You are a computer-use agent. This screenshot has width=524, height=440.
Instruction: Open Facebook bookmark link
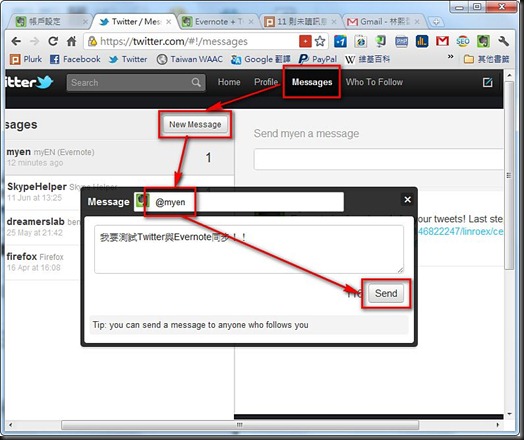pyautogui.click(x=75, y=59)
